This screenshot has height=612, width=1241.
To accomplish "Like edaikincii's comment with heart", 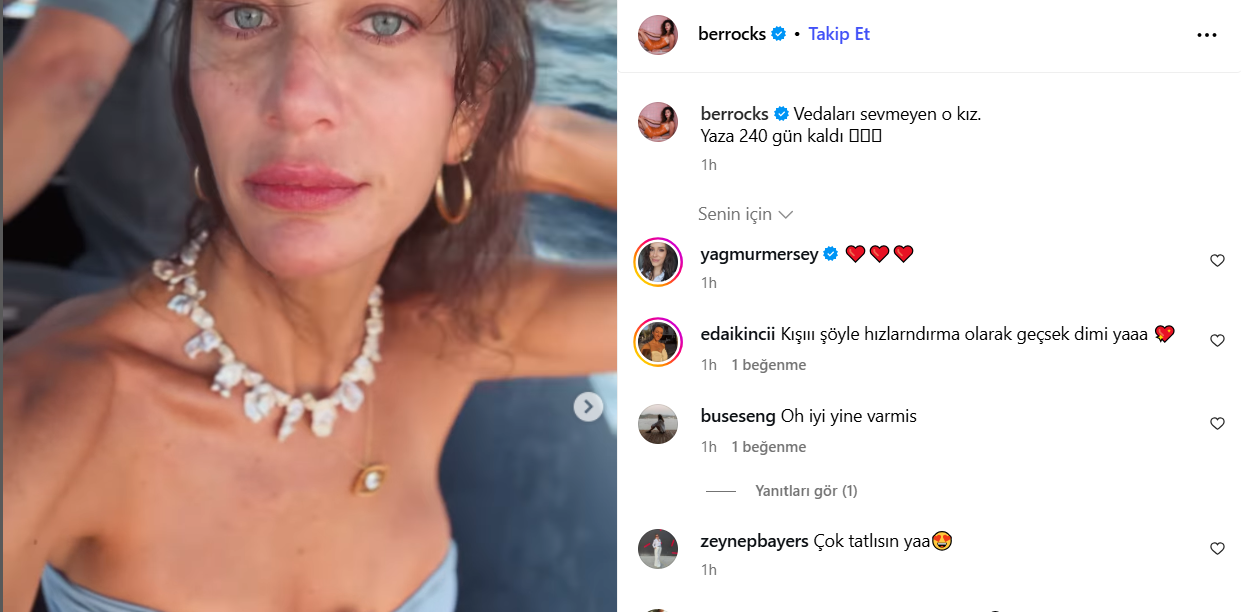I will click(1217, 341).
